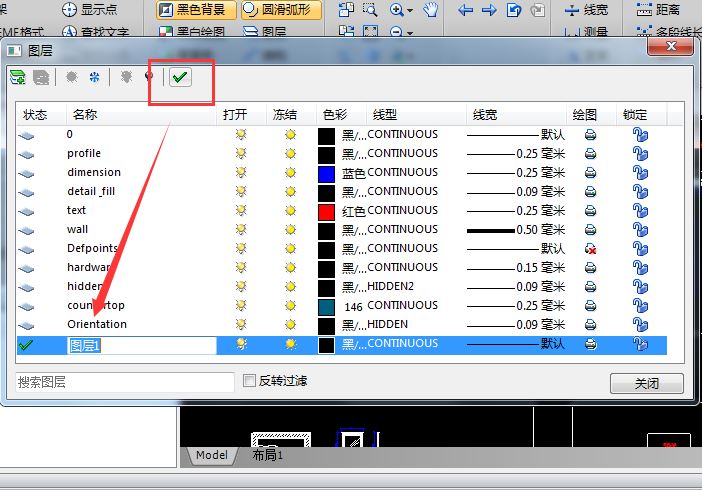This screenshot has width=702, height=499.
Task: Click blue color swatch of dimension layer
Action: point(326,174)
